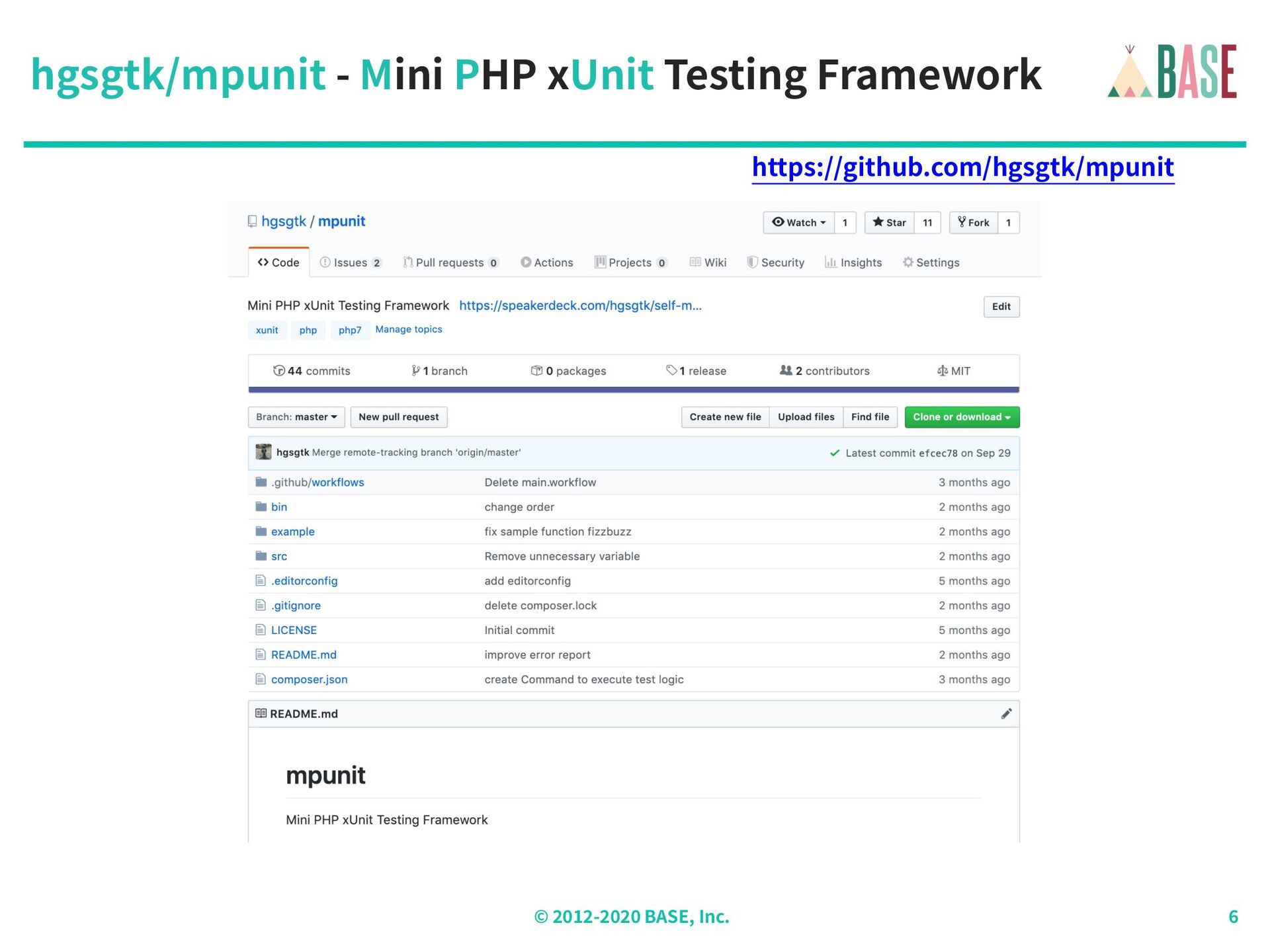Click the xunit topic tag
The image size is (1270, 952).
coord(267,330)
